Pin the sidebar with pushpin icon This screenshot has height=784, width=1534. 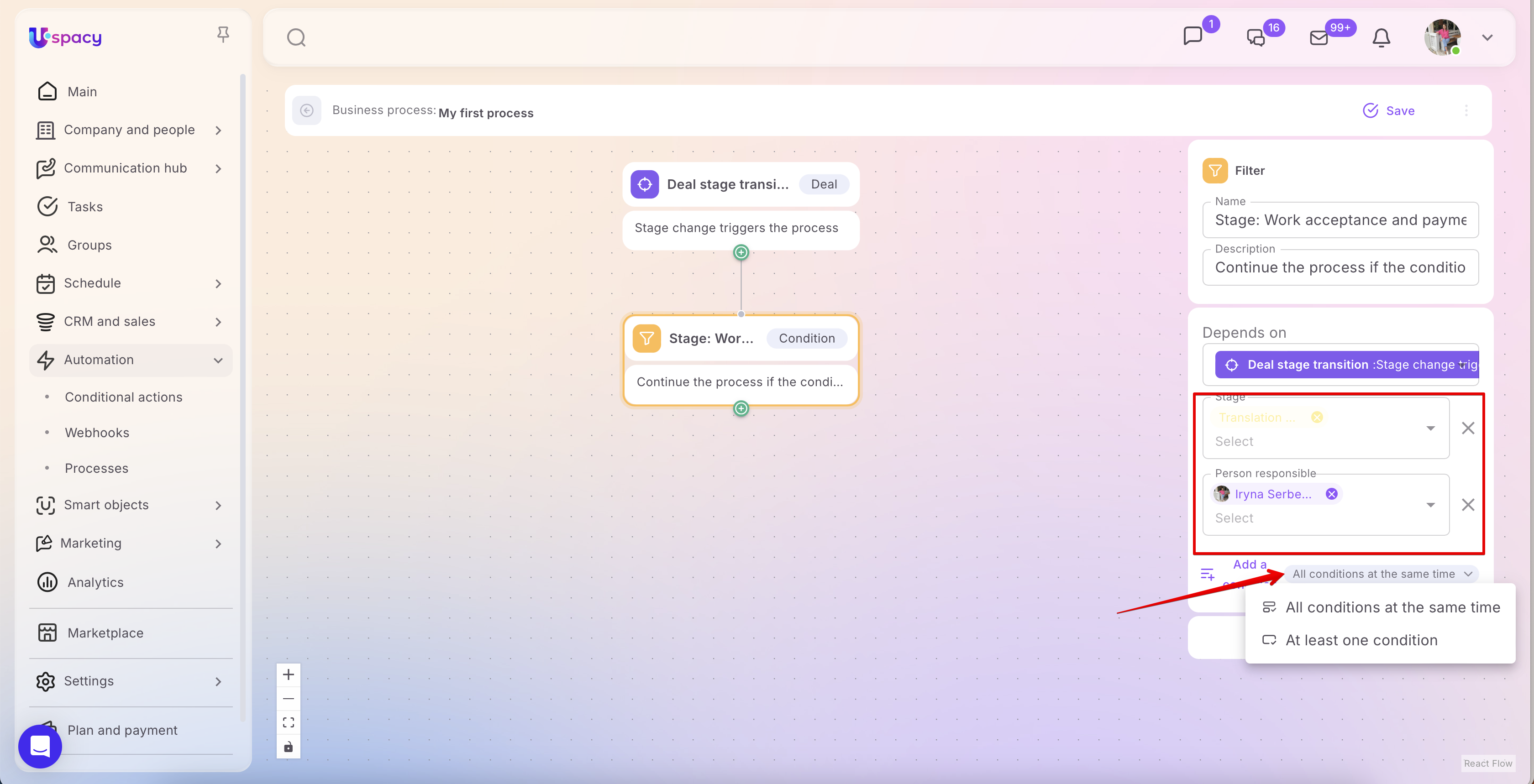(223, 35)
